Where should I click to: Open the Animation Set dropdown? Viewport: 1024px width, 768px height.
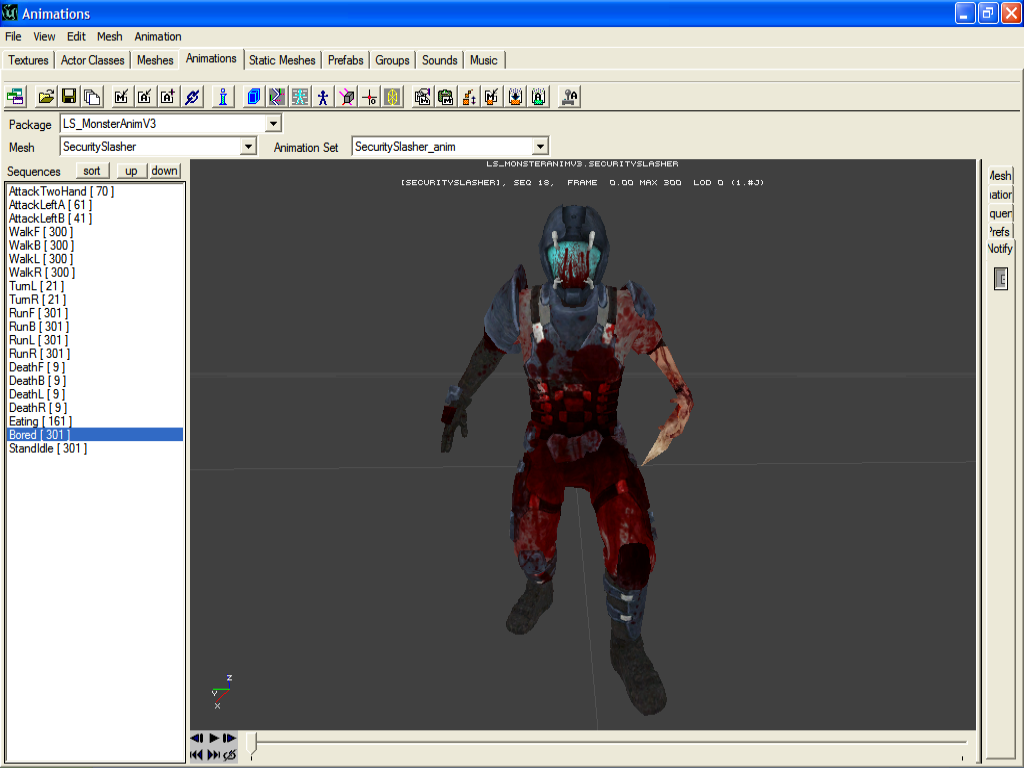click(540, 147)
